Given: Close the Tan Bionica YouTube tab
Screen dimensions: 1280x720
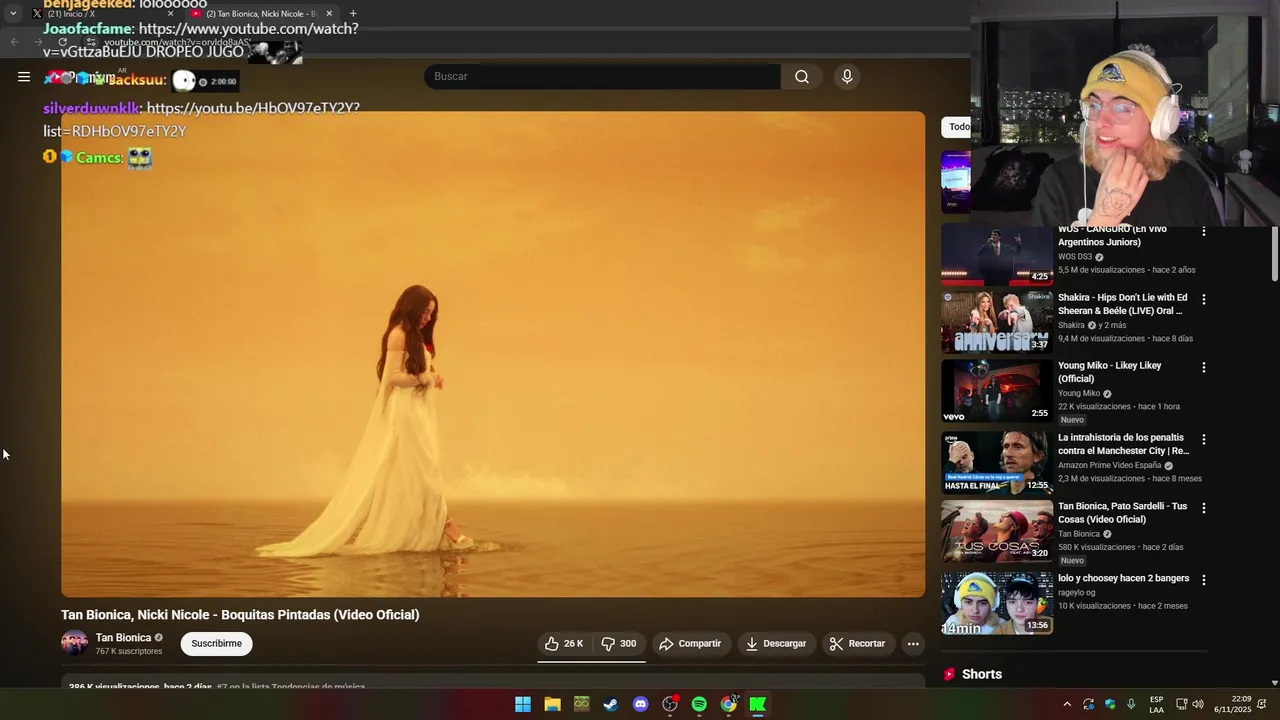Looking at the screenshot, I should (329, 14).
